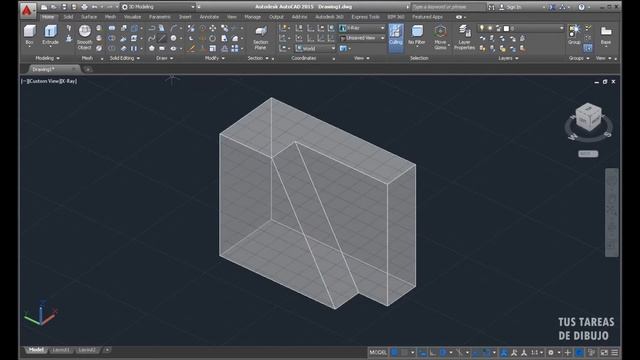
Task: Open the Annotate ribbon tab
Action: (209, 17)
